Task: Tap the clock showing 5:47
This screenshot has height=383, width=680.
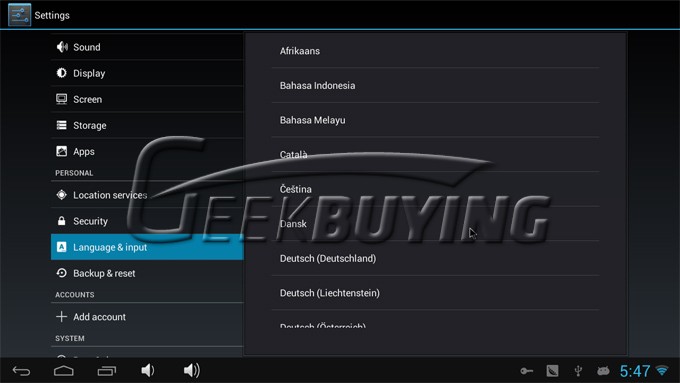Action: point(635,371)
